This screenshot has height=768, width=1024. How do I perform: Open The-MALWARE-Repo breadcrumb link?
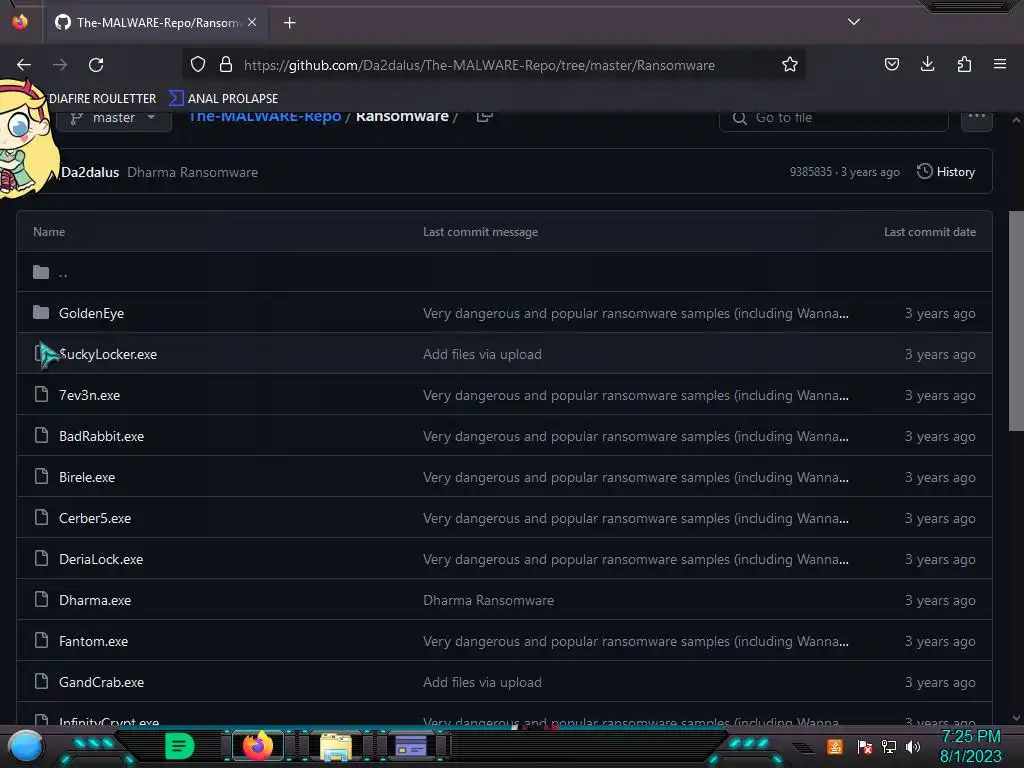click(x=265, y=116)
